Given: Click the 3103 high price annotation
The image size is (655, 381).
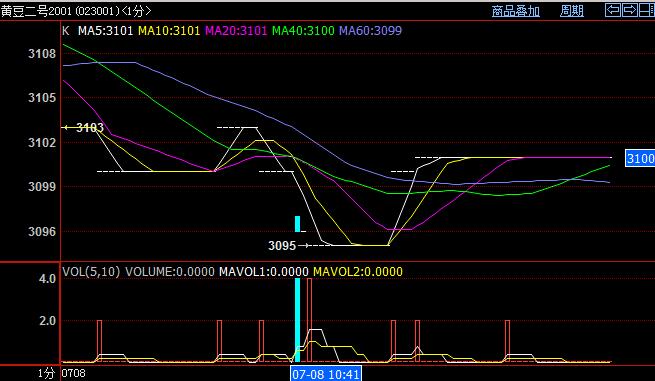Looking at the screenshot, I should [x=89, y=127].
